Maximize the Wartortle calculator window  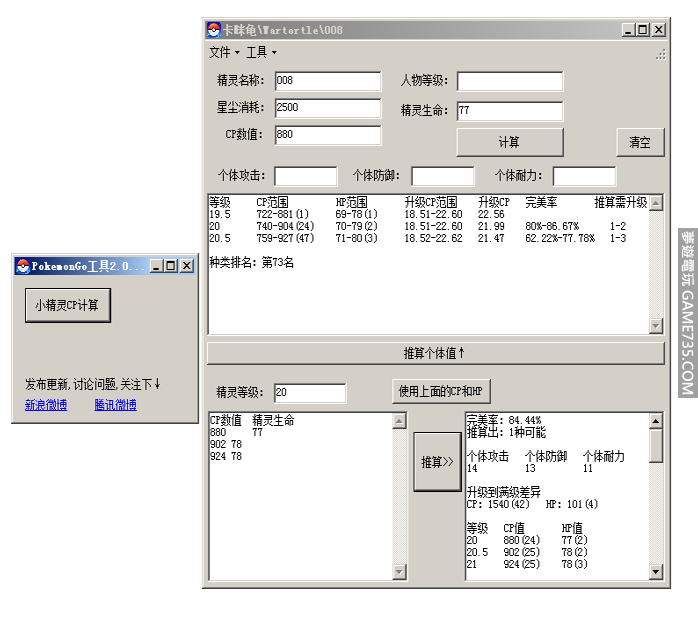(x=642, y=30)
